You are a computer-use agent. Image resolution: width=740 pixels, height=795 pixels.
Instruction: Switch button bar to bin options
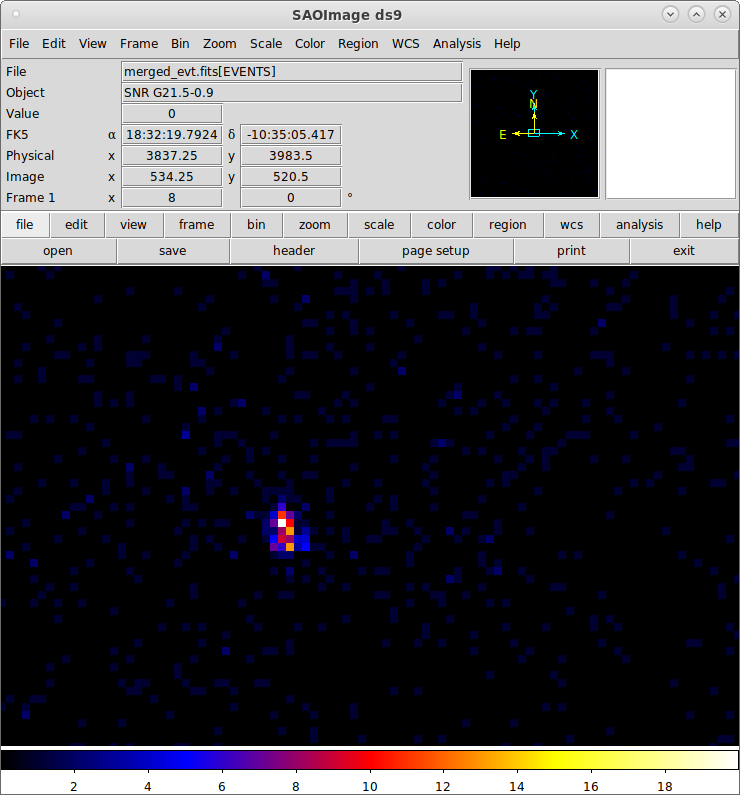pos(256,225)
